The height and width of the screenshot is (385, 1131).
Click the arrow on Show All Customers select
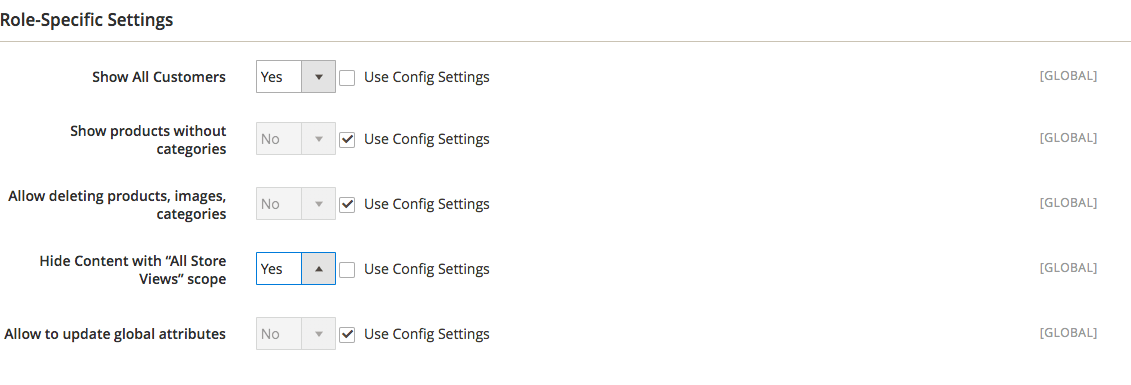coord(319,76)
